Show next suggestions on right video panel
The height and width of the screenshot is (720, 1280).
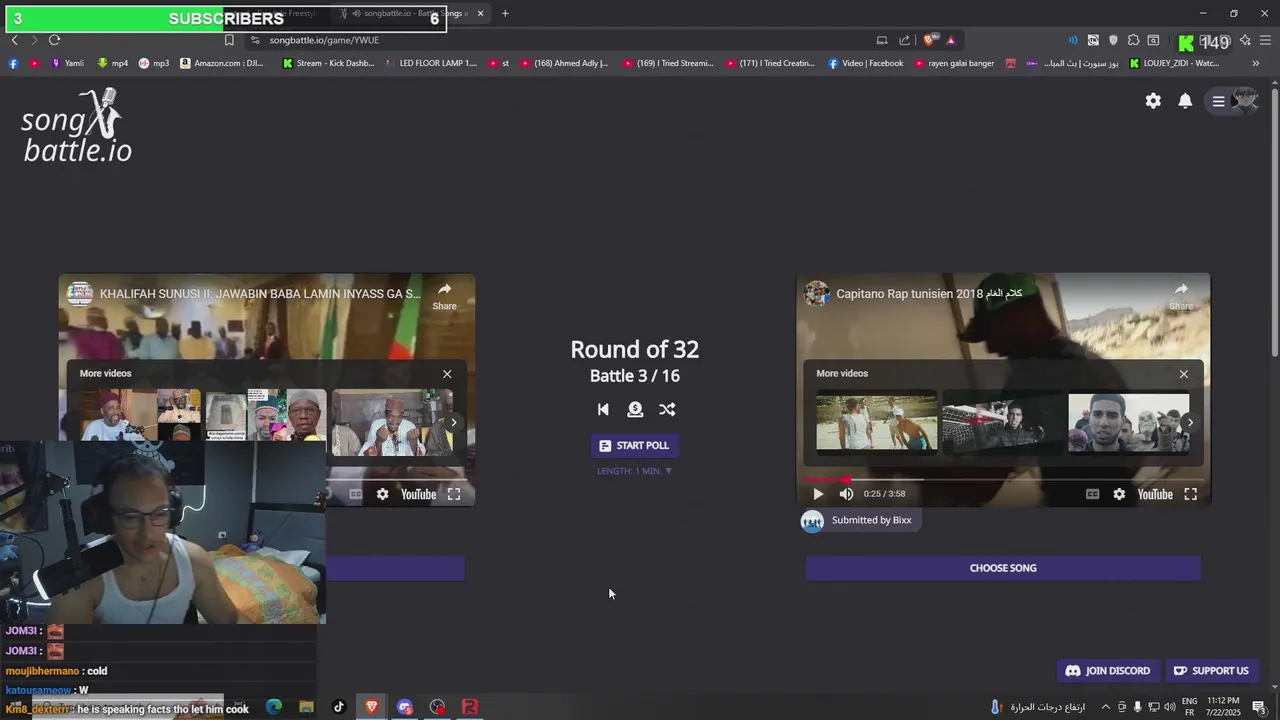[1189, 423]
